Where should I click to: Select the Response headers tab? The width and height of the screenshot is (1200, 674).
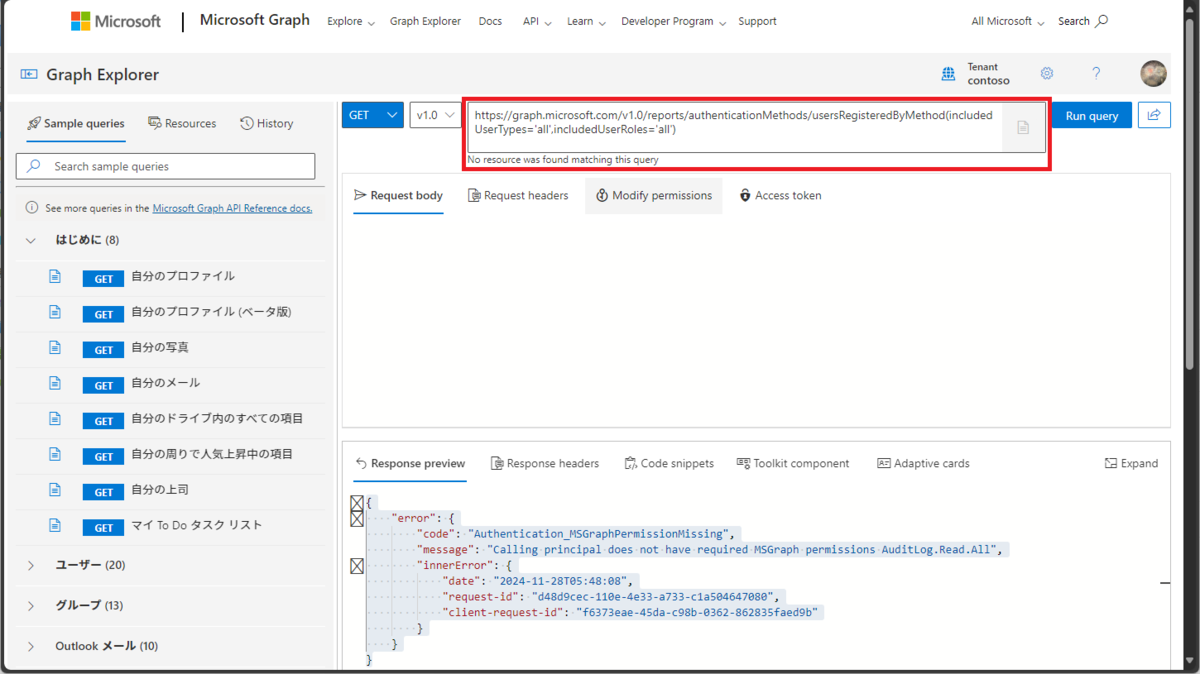[545, 464]
